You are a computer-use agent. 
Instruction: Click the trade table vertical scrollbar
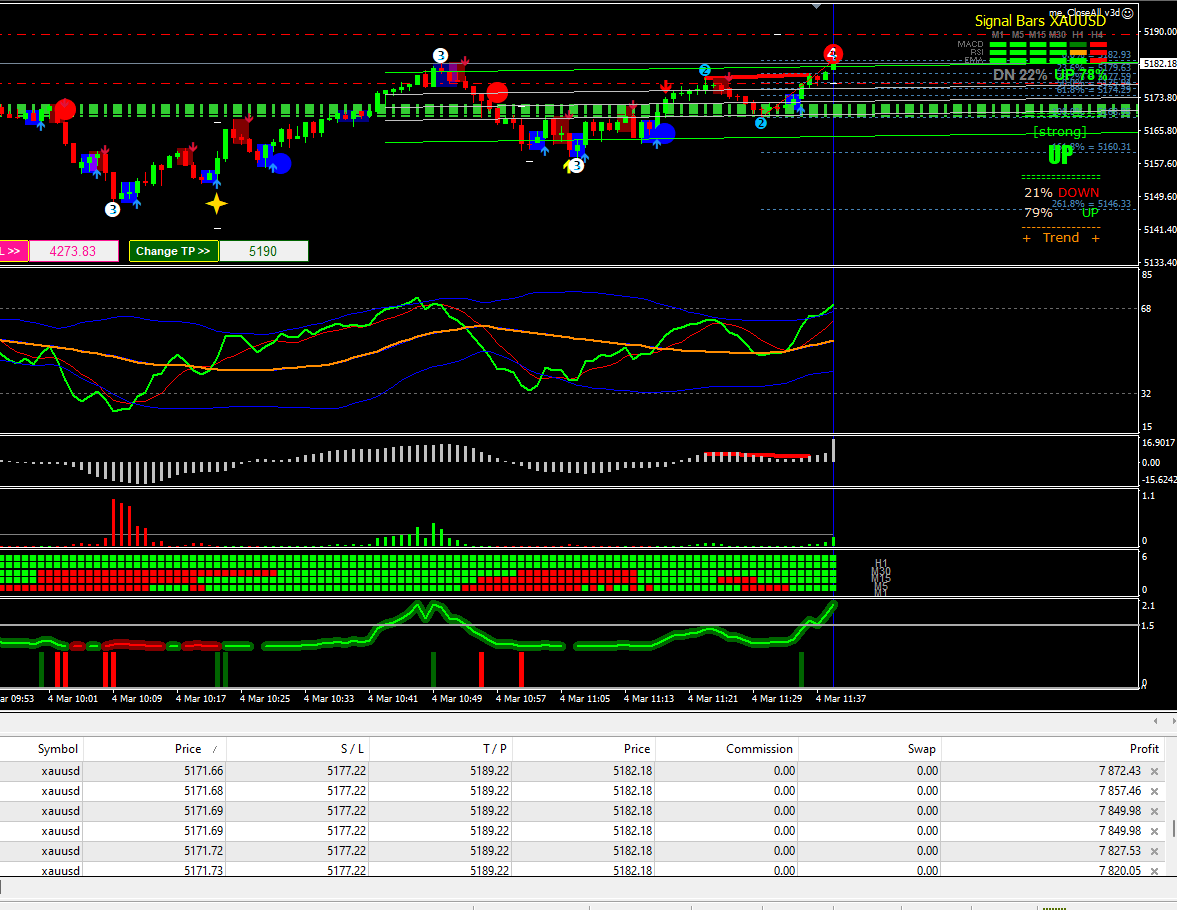point(1173,829)
